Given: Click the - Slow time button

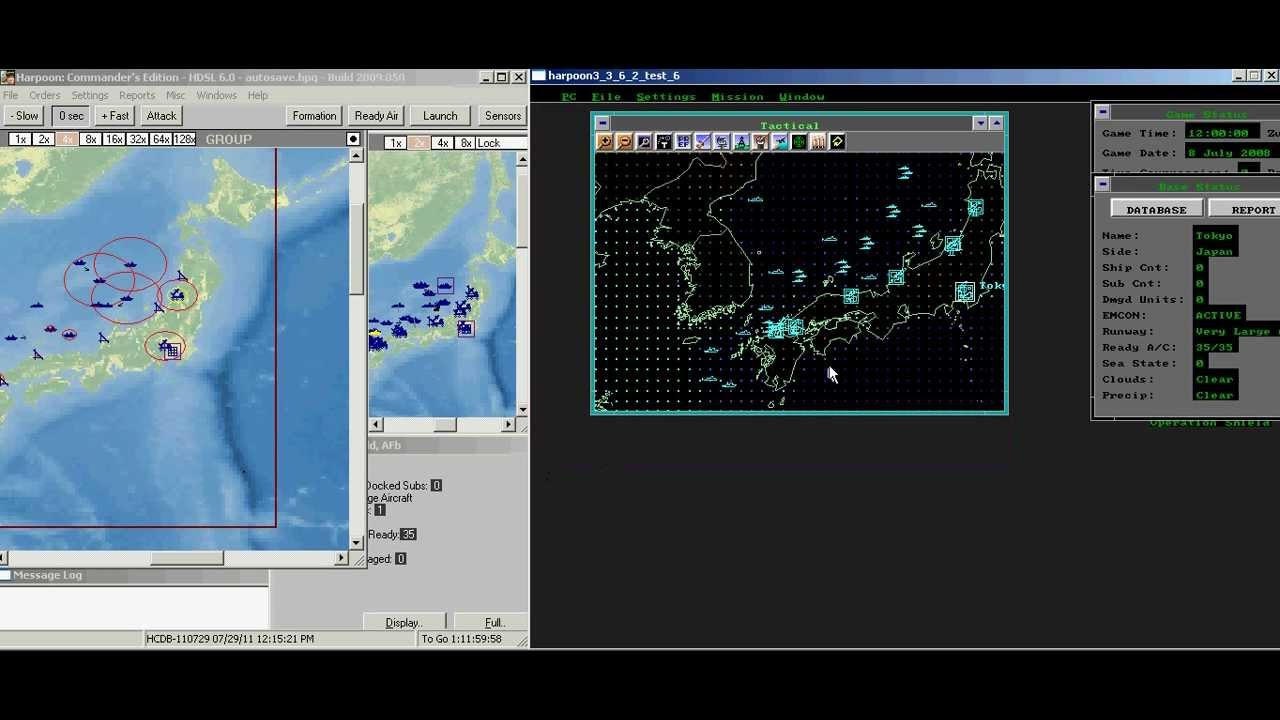Looking at the screenshot, I should [x=24, y=116].
